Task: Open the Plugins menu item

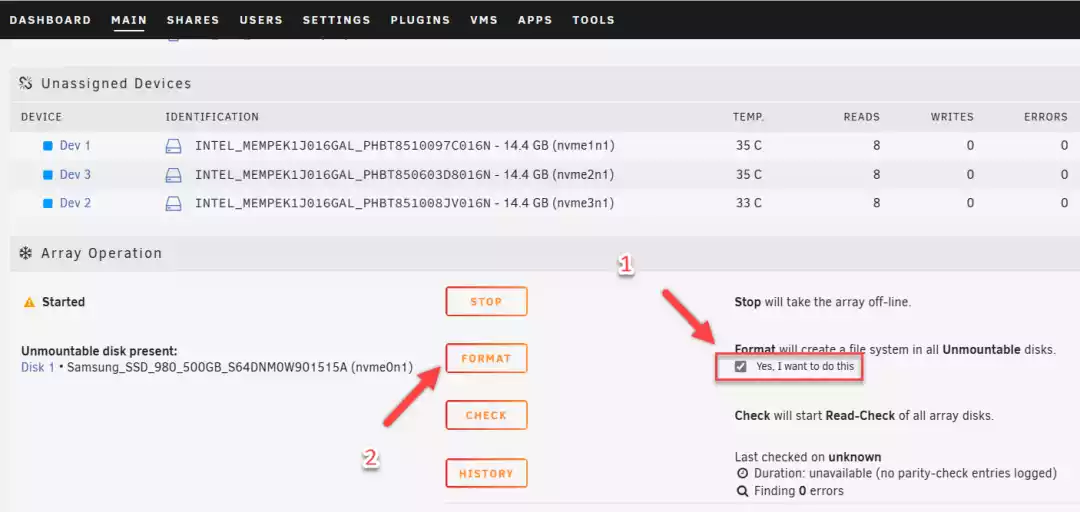Action: (420, 20)
